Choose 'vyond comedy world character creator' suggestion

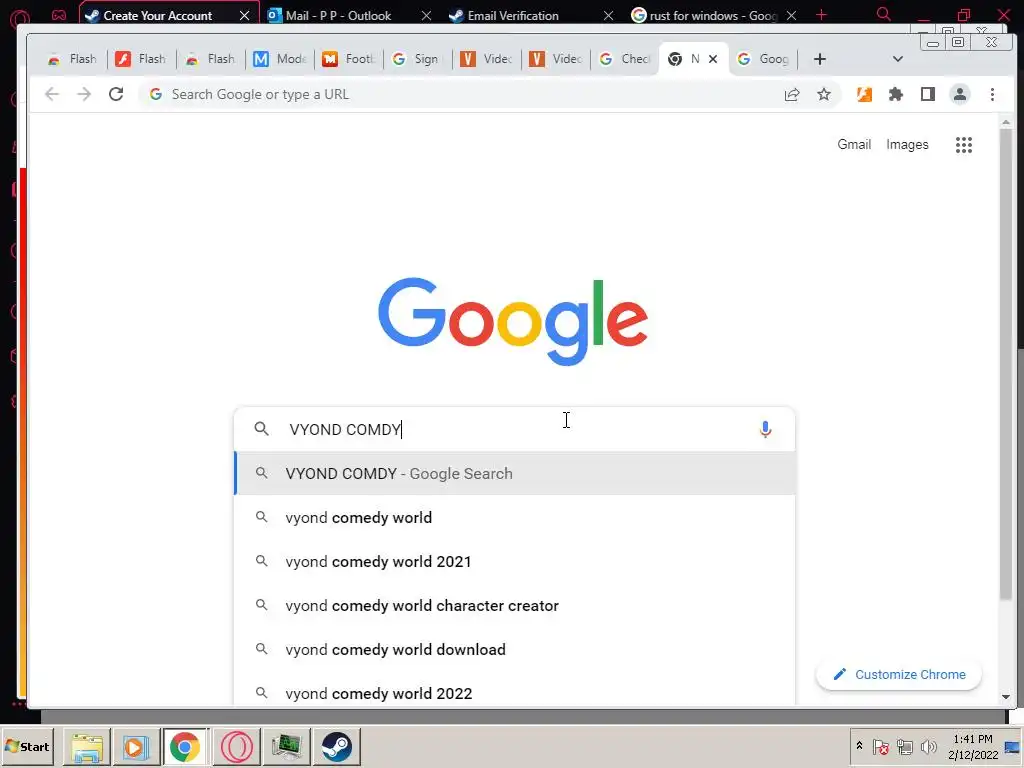(x=515, y=606)
